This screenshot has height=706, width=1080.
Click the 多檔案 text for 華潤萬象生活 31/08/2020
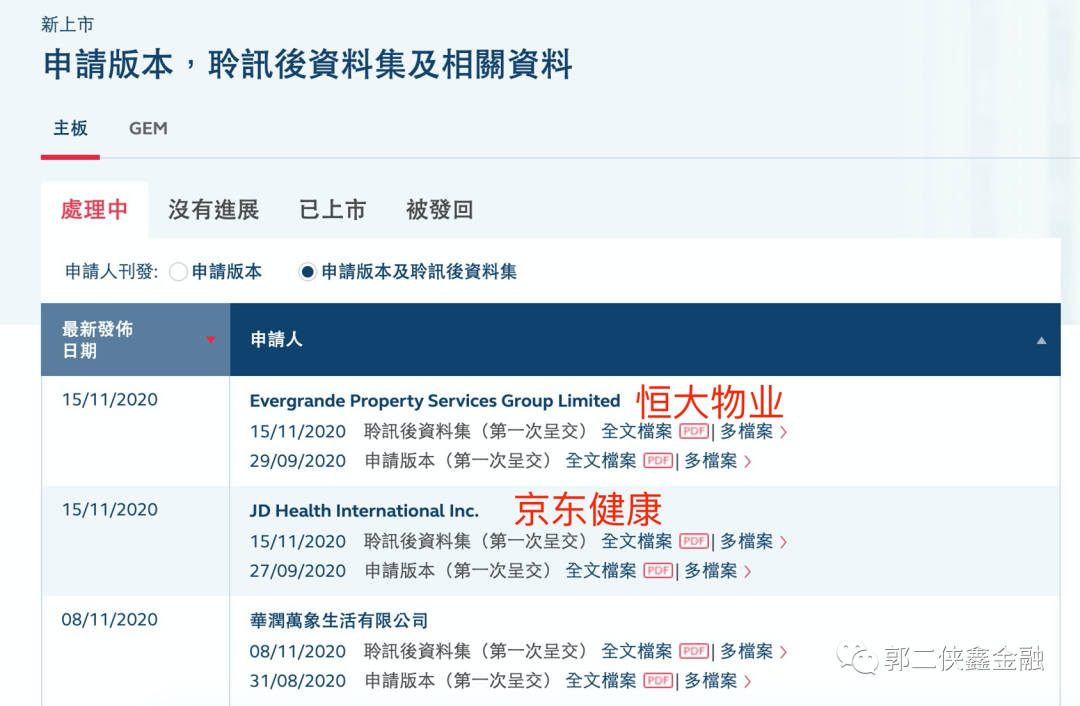711,681
